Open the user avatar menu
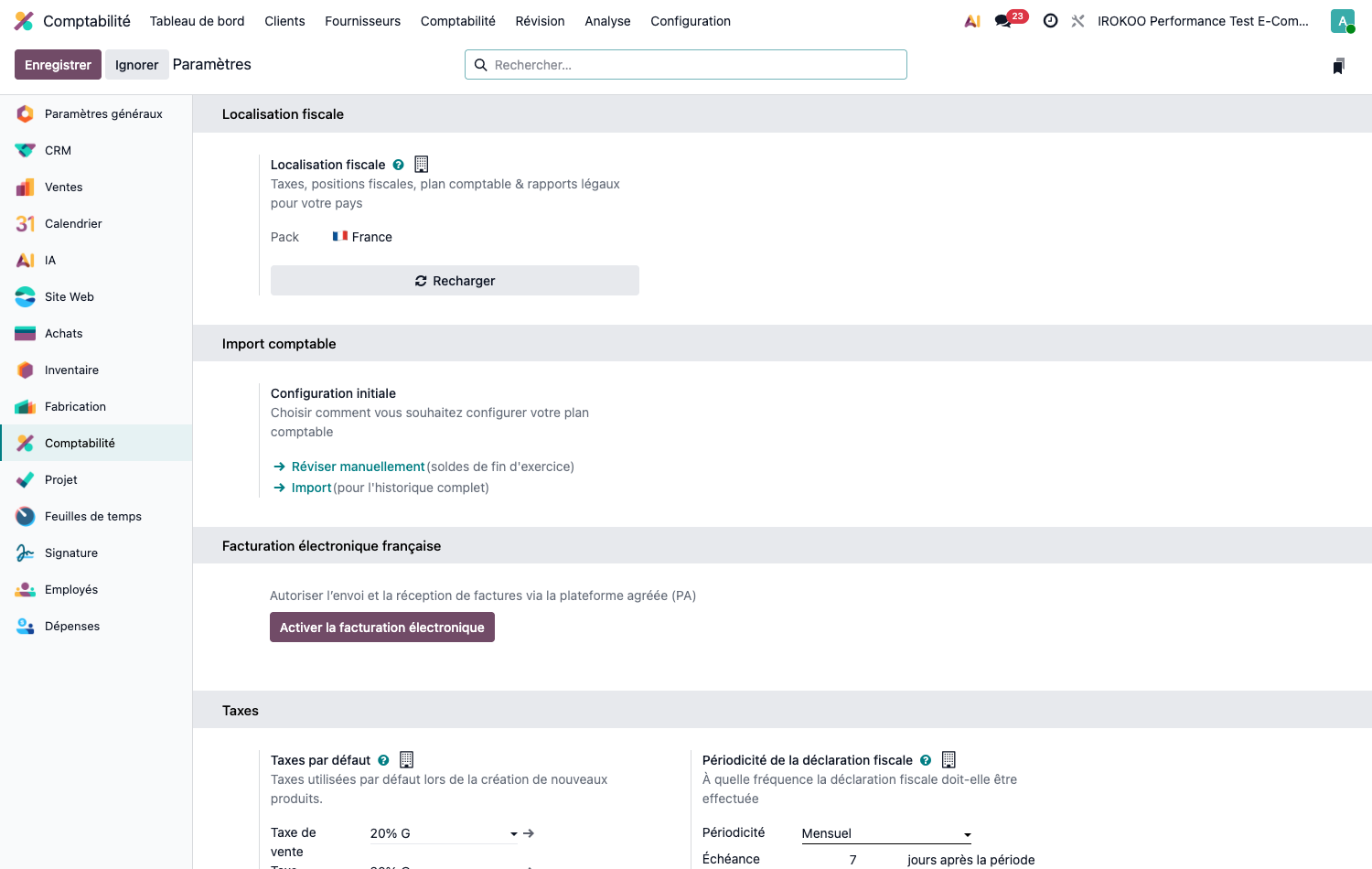The height and width of the screenshot is (869, 1372). pyautogui.click(x=1343, y=21)
